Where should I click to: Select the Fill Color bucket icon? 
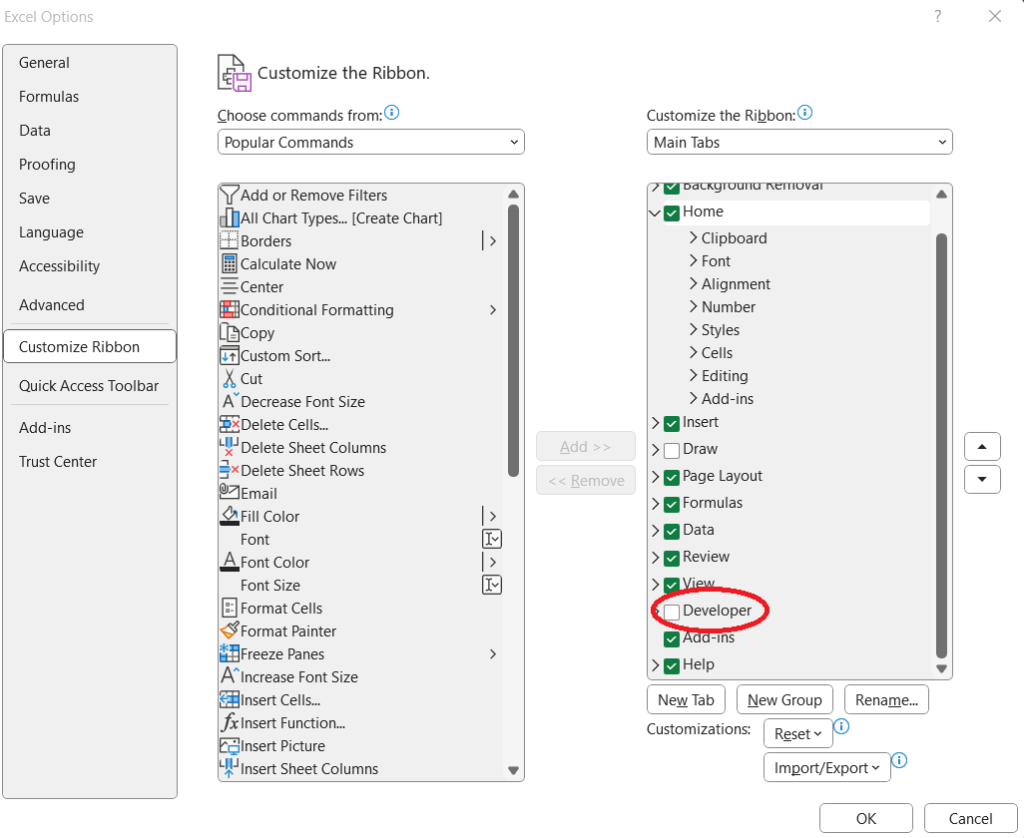[x=229, y=516]
